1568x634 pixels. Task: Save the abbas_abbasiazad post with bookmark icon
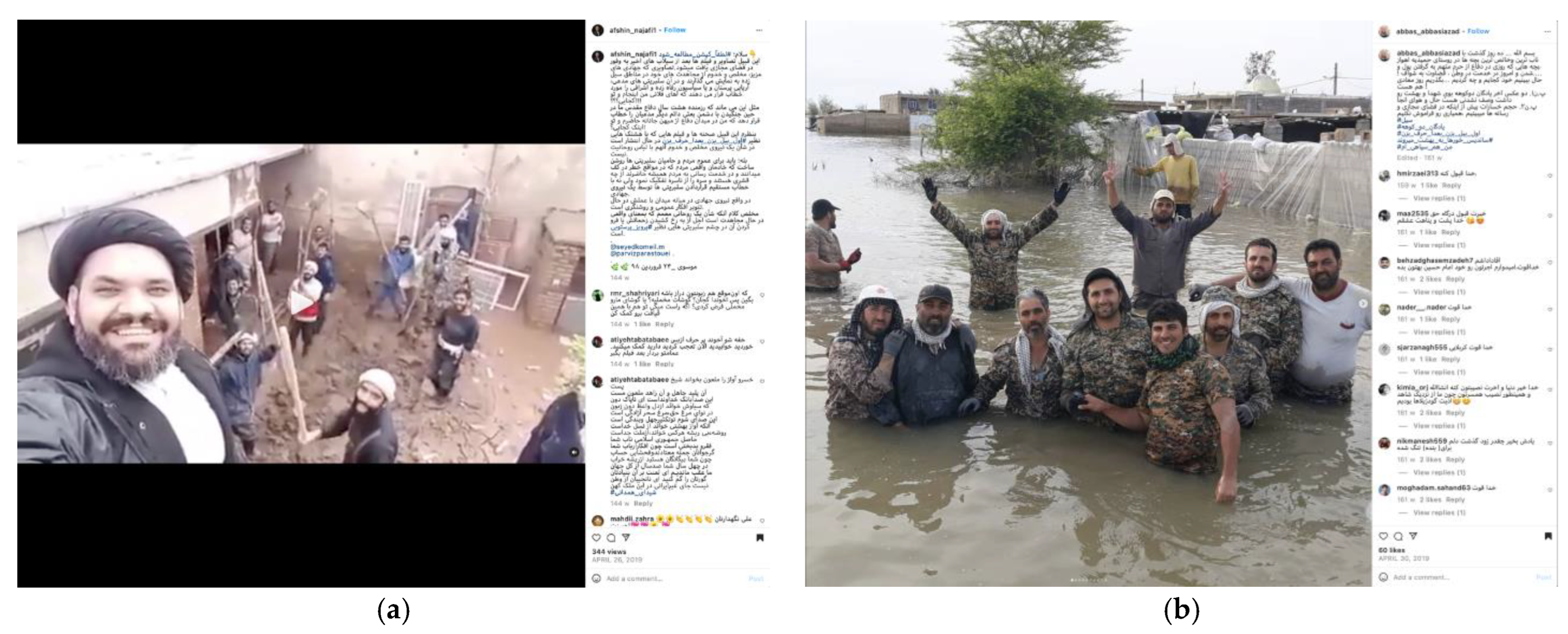pos(1548,536)
